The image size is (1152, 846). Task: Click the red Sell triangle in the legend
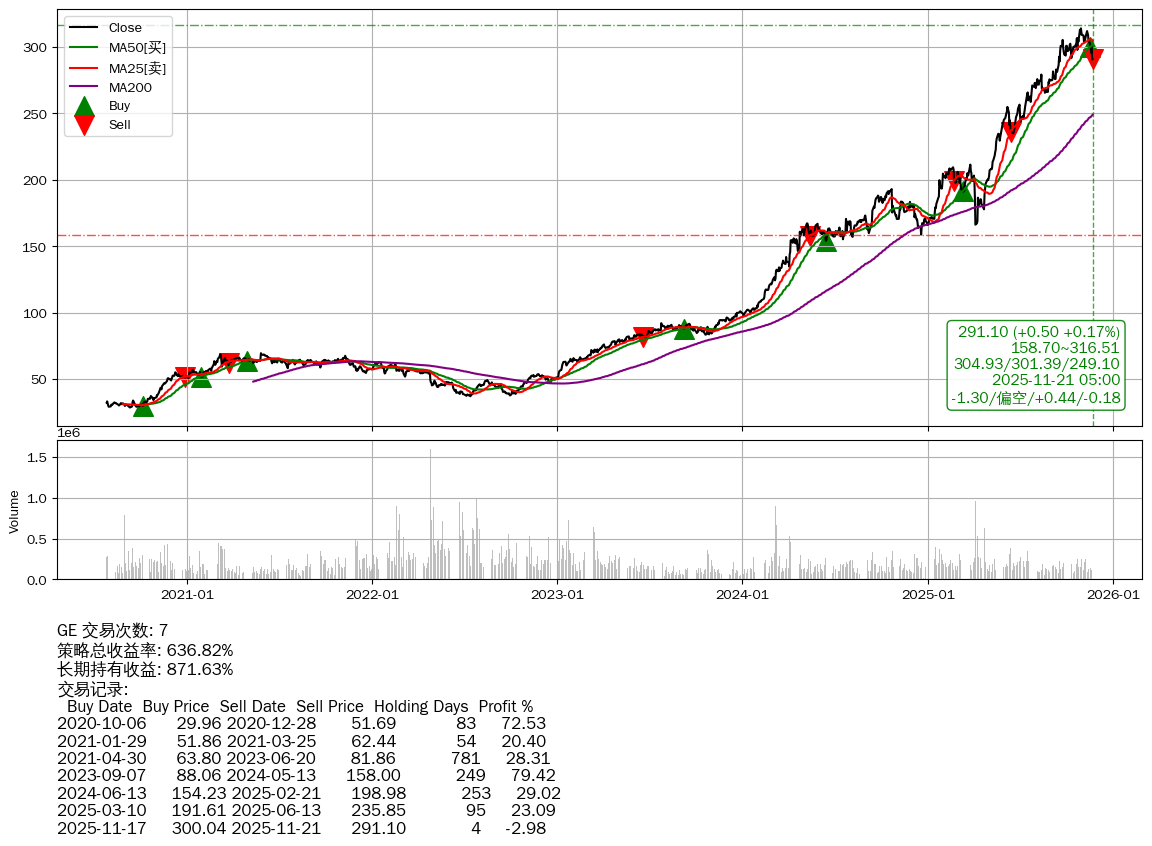[85, 125]
